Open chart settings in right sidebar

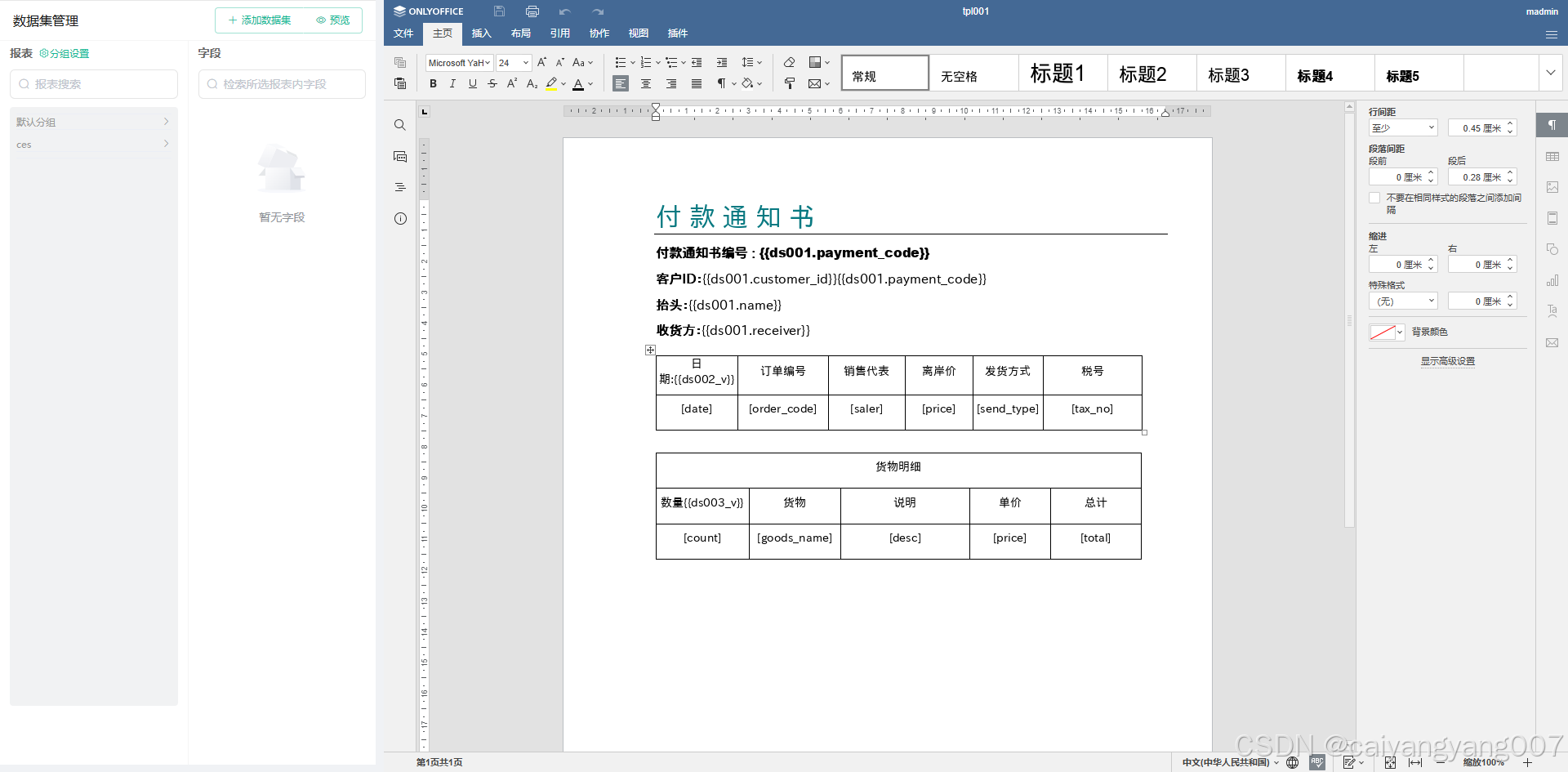(x=1552, y=280)
